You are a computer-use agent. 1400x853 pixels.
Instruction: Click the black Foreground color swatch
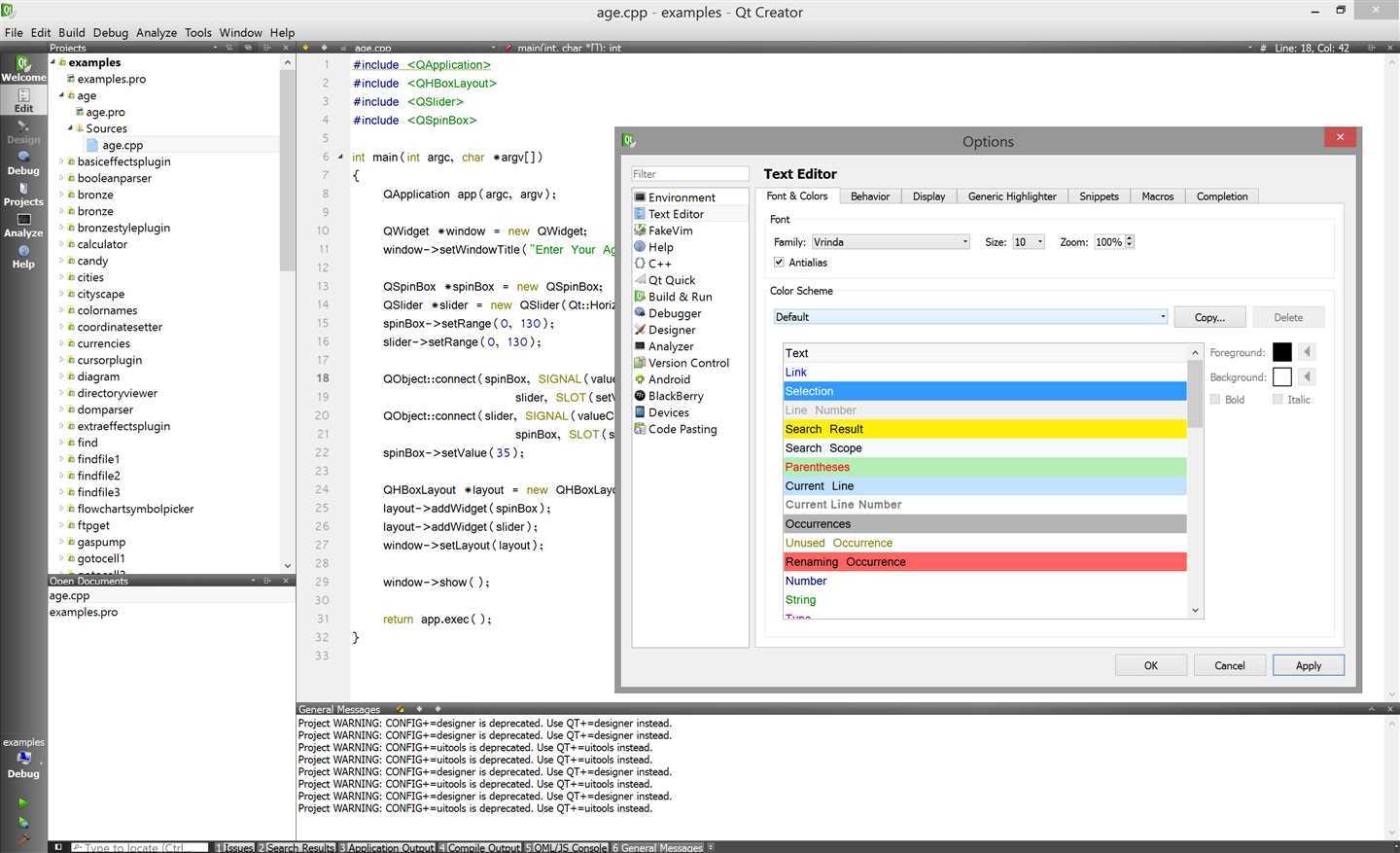tap(1282, 352)
